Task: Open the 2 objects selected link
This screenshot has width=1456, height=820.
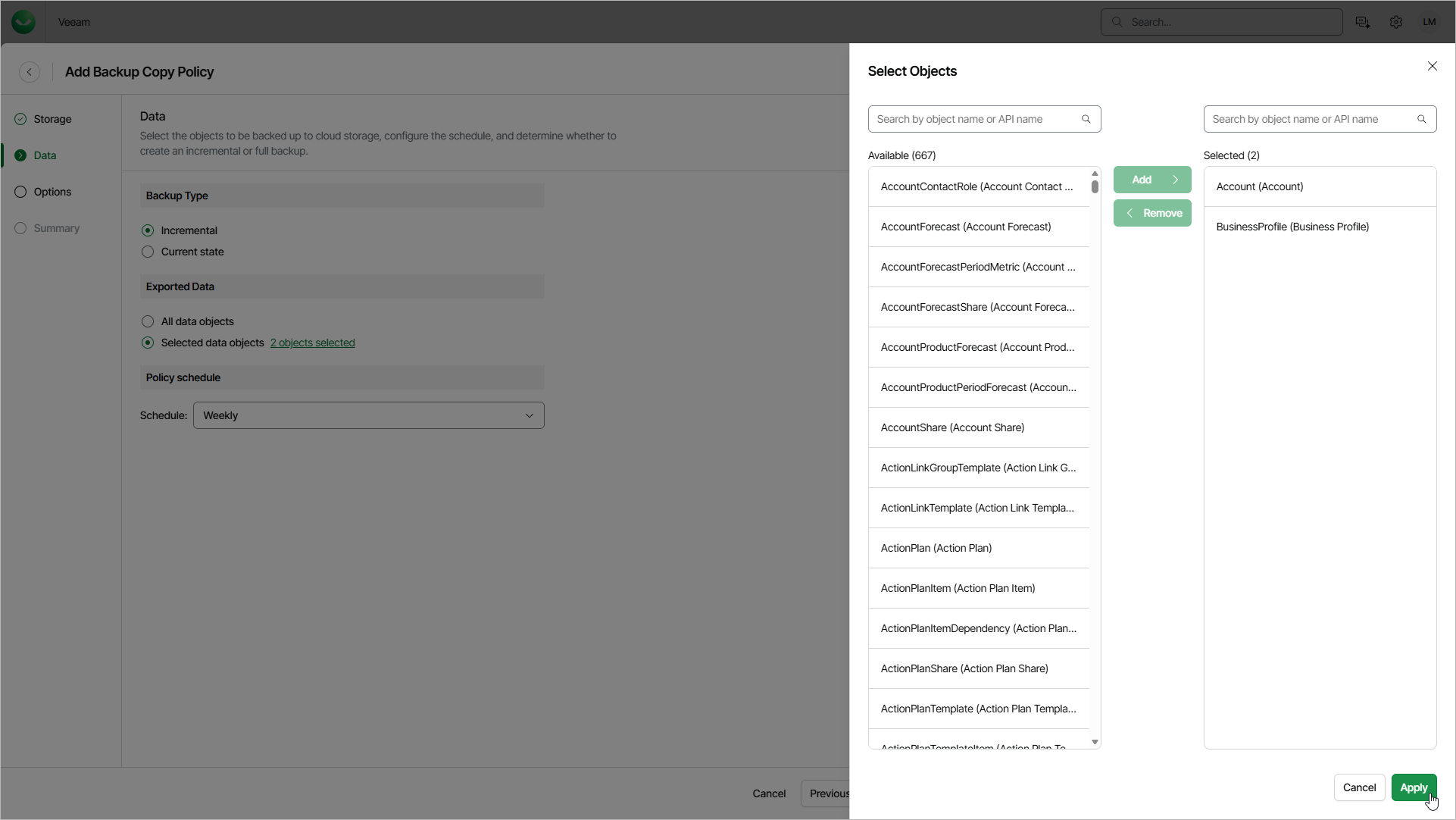Action: (313, 343)
